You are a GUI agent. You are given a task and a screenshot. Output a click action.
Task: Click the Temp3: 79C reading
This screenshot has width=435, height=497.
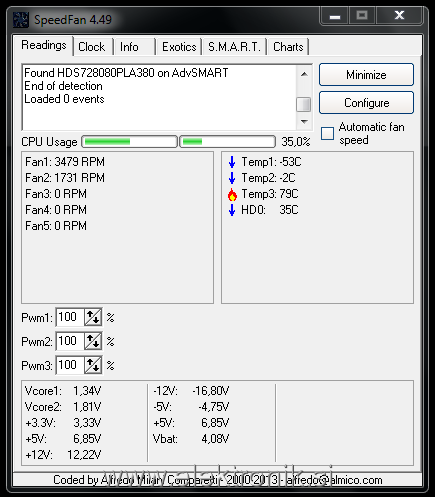click(270, 194)
